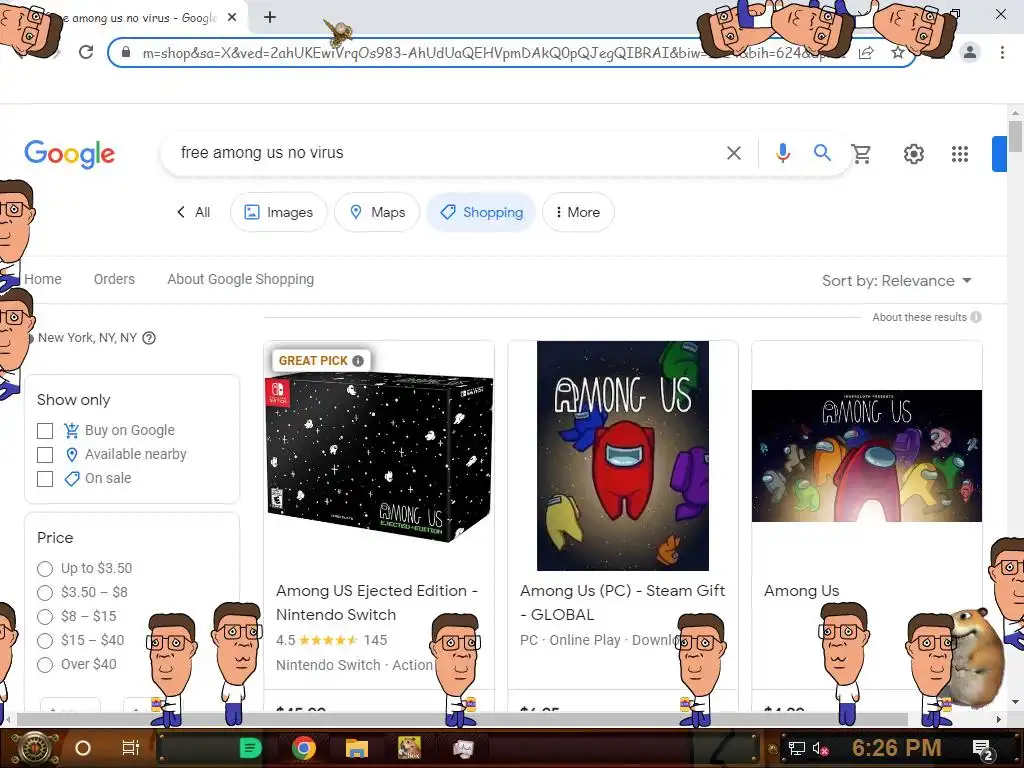
Task: Show info icon beside About these results
Action: click(976, 317)
